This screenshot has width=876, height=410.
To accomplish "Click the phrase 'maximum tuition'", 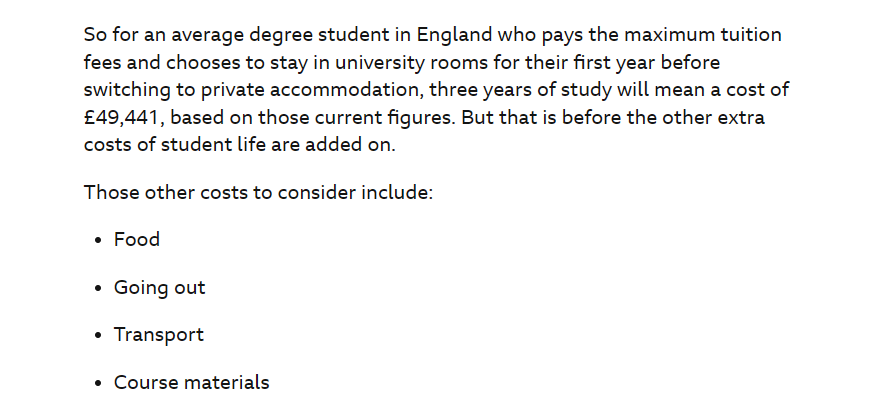I will (x=703, y=35).
